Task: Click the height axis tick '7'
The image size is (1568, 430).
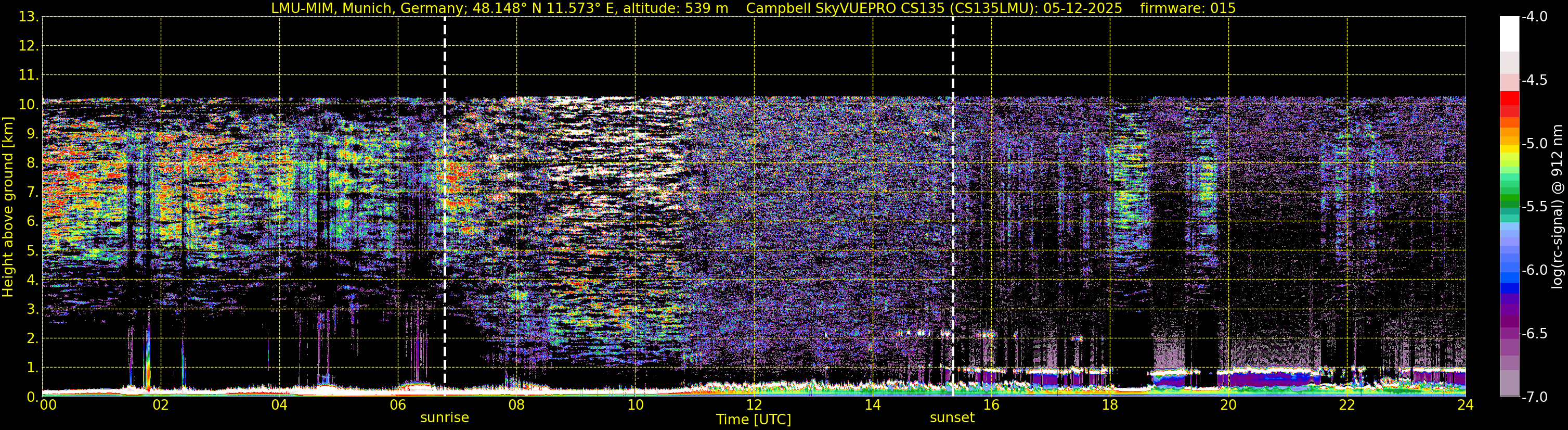Action: point(32,193)
